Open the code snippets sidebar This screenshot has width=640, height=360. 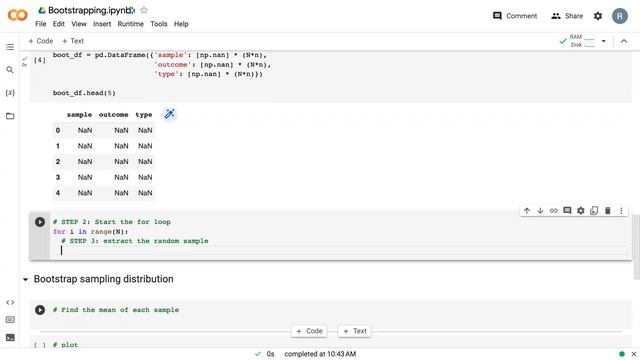coord(10,302)
